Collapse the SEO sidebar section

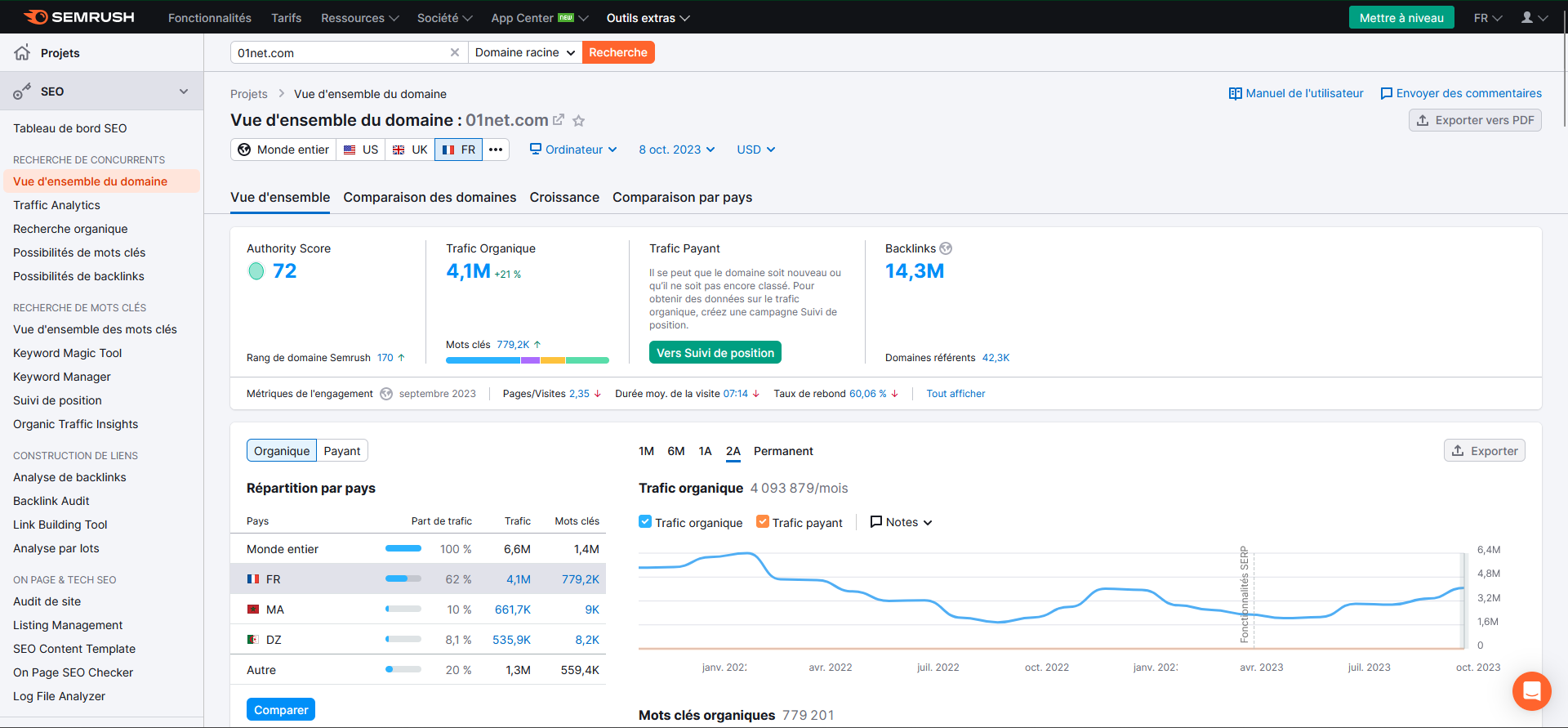pos(184,92)
